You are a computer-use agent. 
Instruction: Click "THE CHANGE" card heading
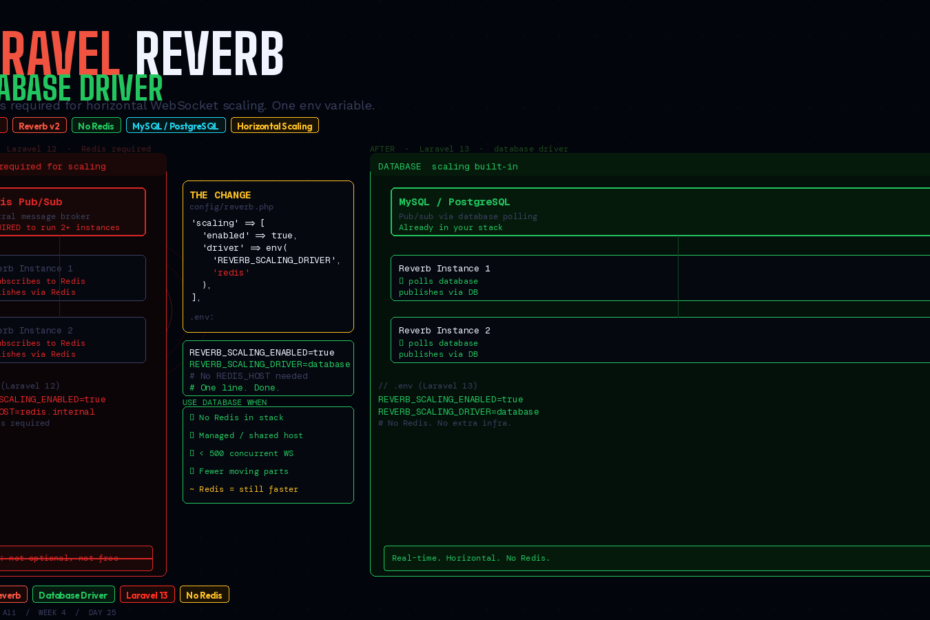click(220, 195)
